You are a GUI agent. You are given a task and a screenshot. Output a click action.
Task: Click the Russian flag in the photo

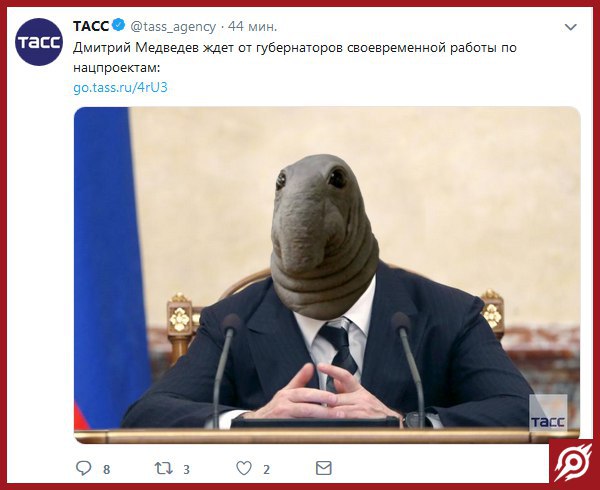[109, 268]
